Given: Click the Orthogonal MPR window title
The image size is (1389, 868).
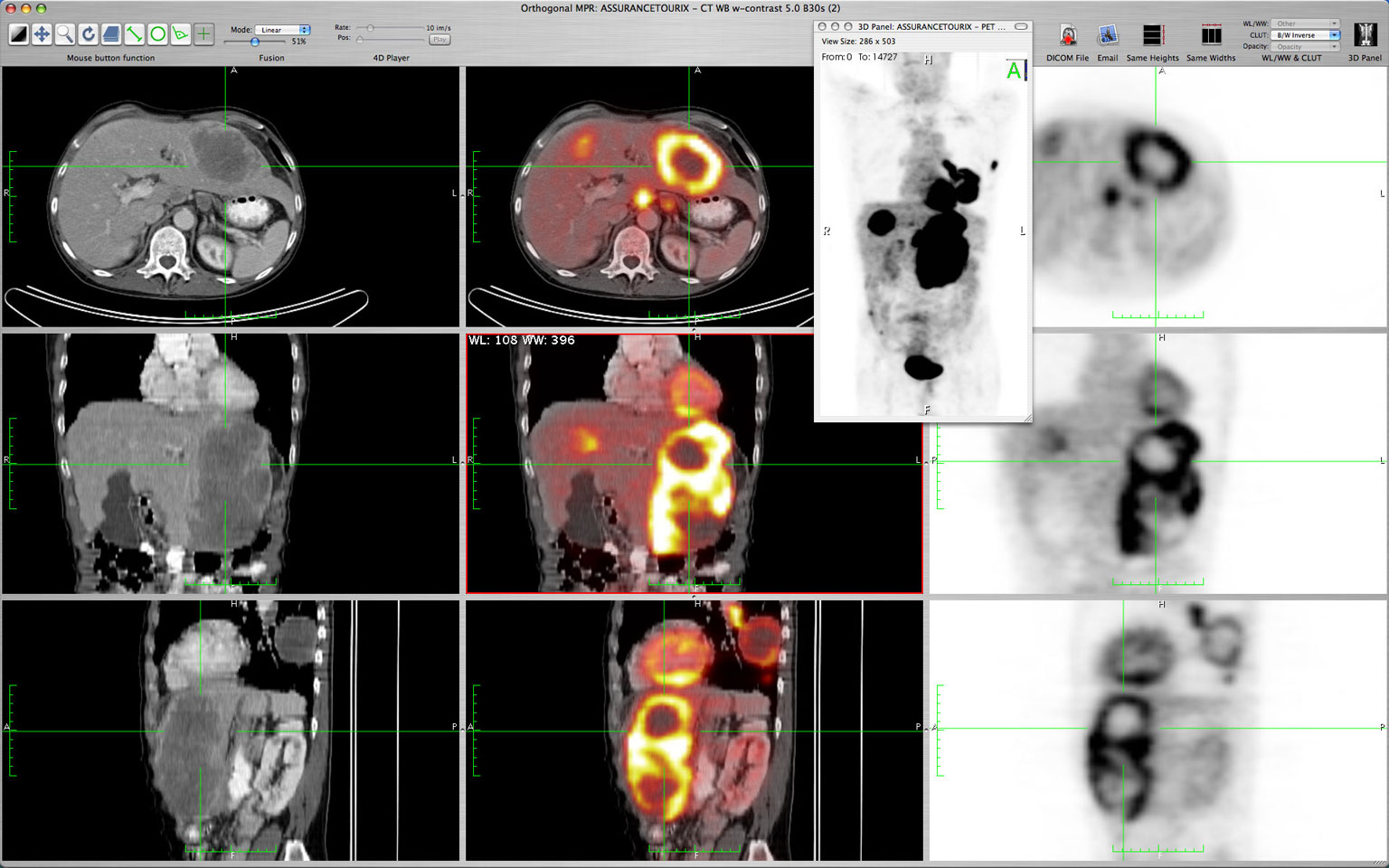Looking at the screenshot, I should point(680,8).
